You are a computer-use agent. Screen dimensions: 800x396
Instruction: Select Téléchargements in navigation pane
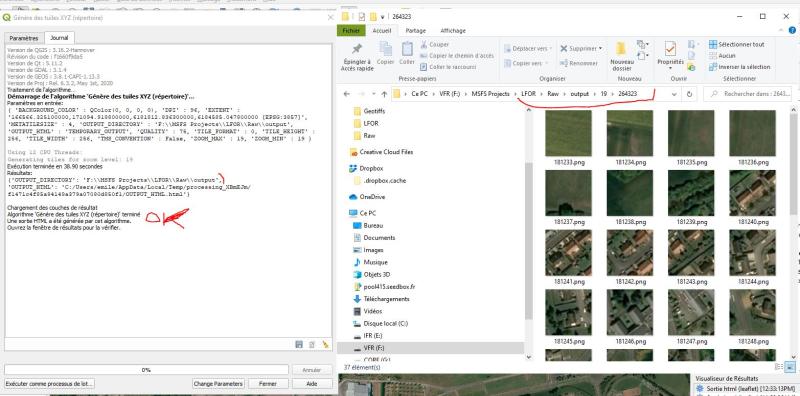pos(381,299)
